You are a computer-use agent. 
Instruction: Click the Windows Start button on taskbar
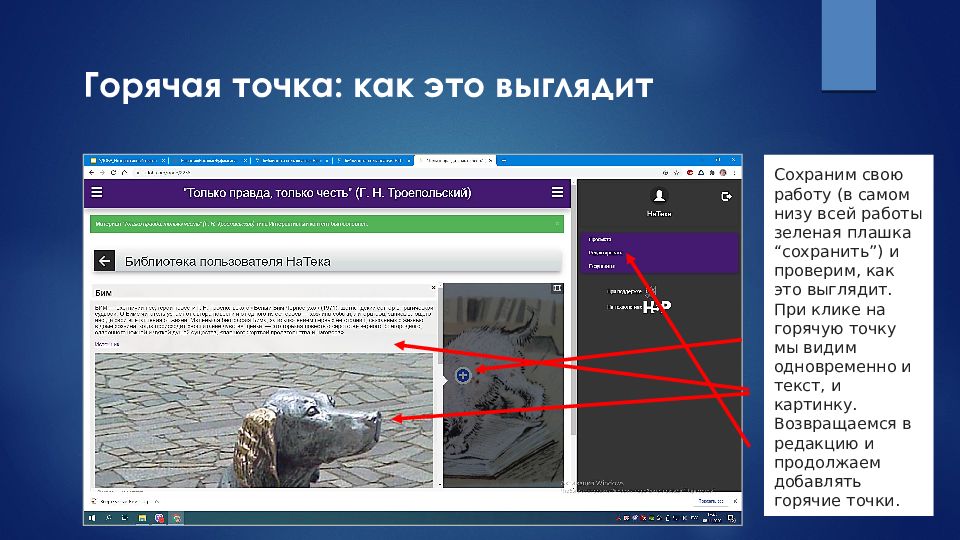91,518
